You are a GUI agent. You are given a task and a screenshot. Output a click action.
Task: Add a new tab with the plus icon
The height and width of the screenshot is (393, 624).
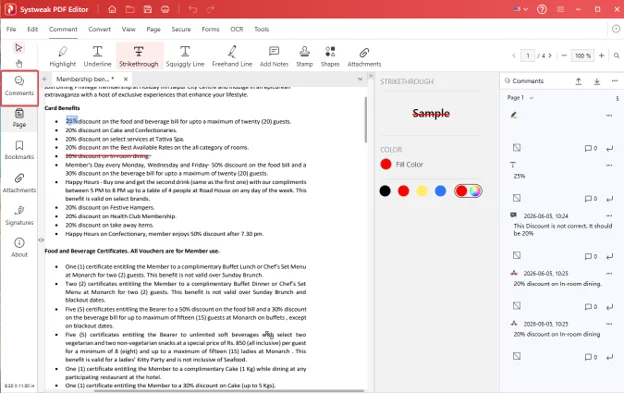click(44, 79)
